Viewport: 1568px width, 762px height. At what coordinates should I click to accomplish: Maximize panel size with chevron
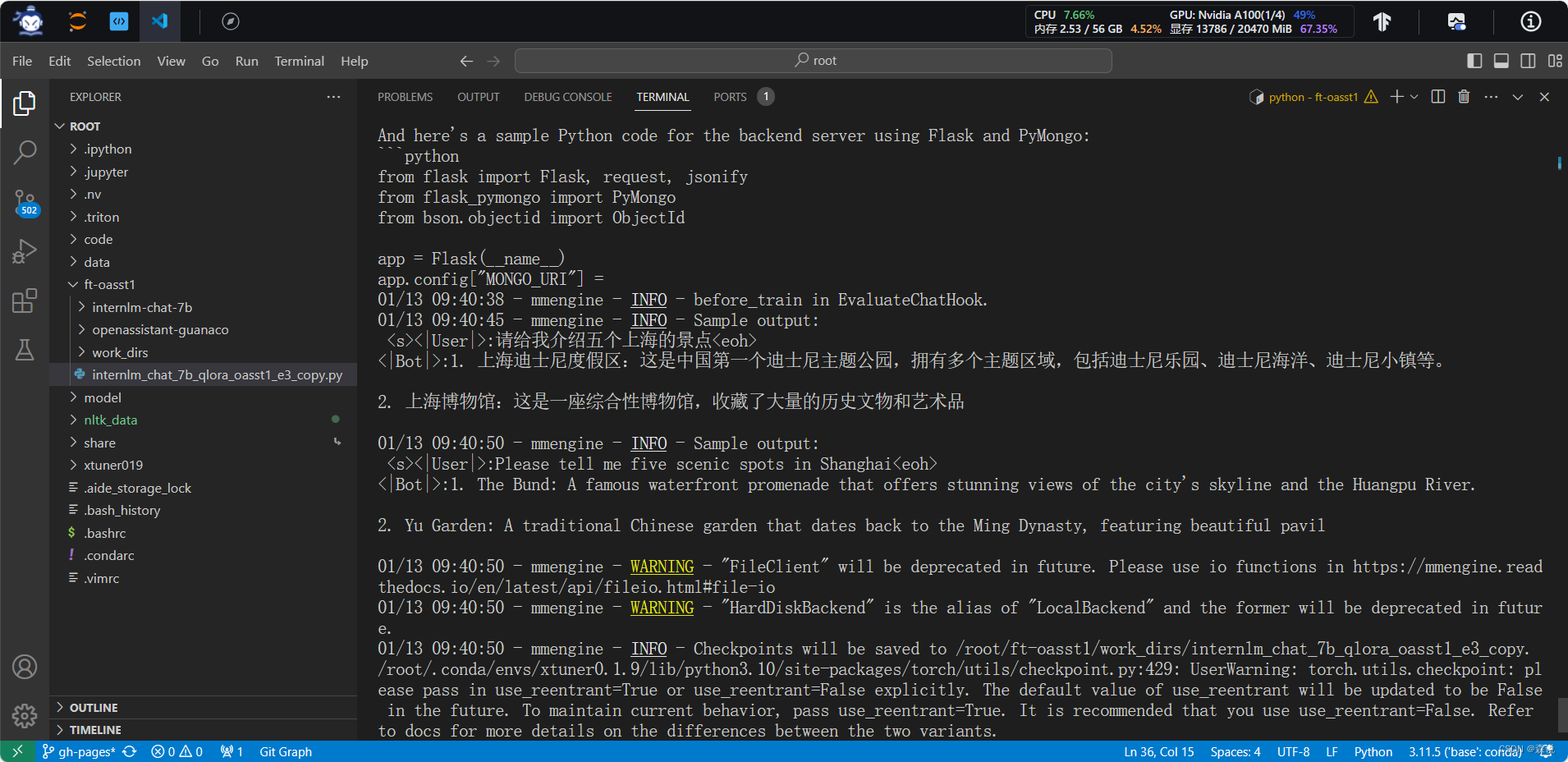[1518, 97]
